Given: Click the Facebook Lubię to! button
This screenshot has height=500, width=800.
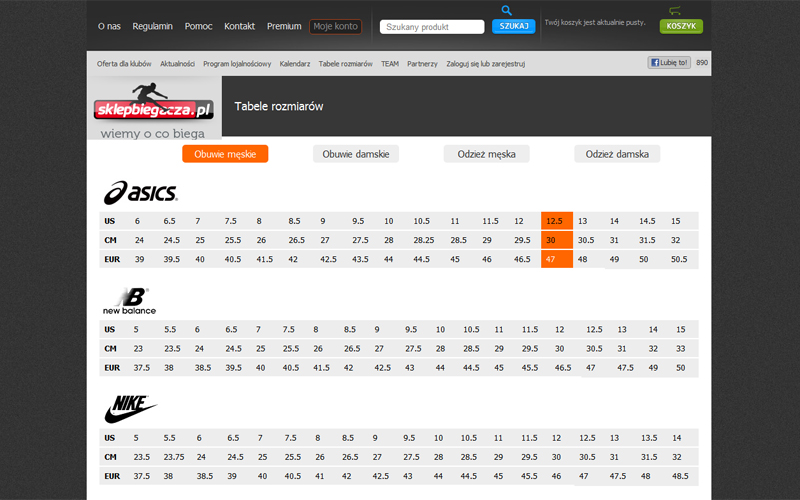Looking at the screenshot, I should (x=669, y=63).
